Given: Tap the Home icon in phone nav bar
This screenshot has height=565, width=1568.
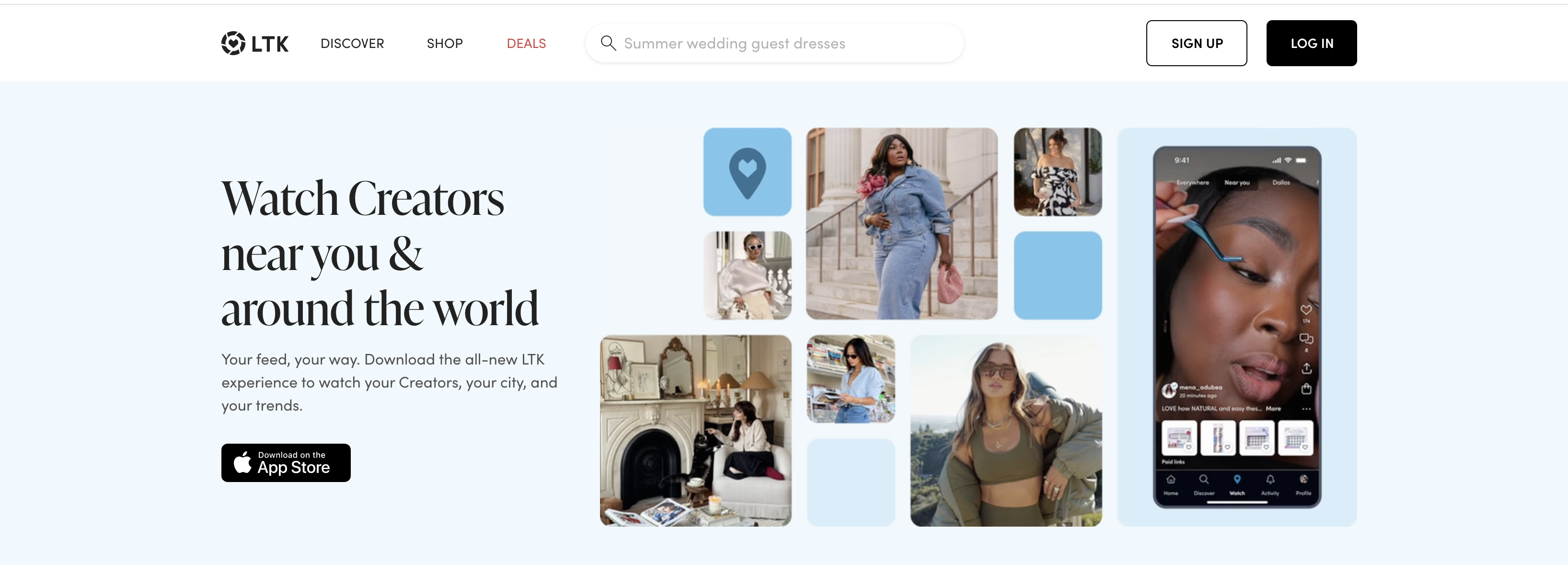Looking at the screenshot, I should coord(1171,480).
